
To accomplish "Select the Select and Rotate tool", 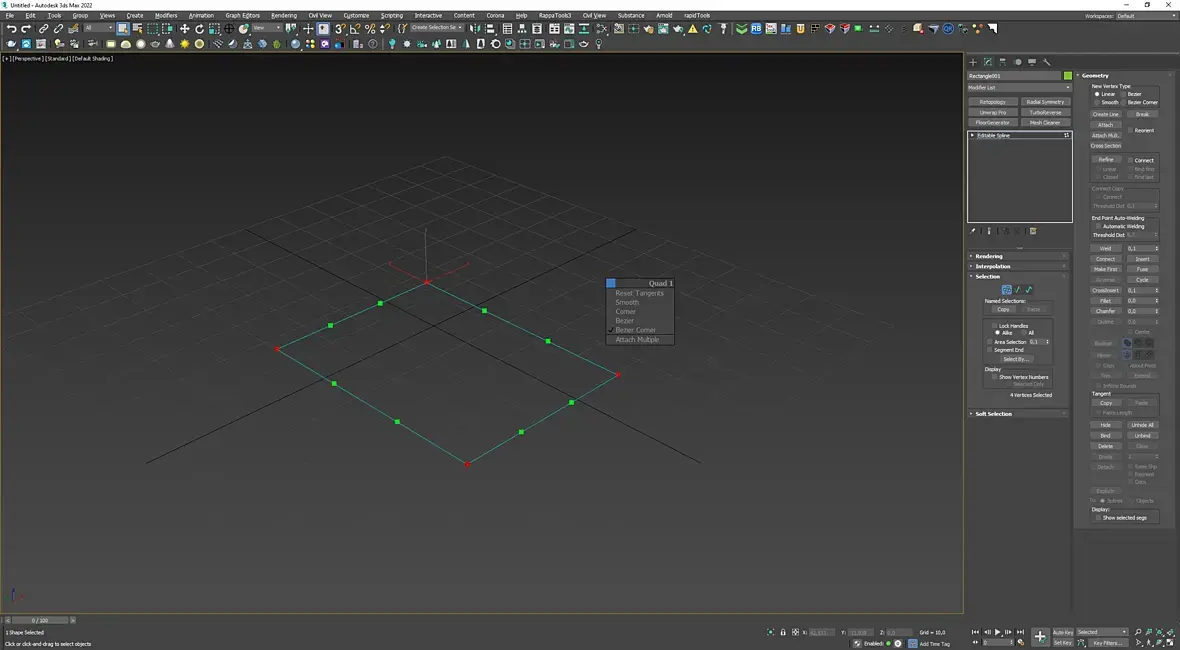I will coord(199,29).
